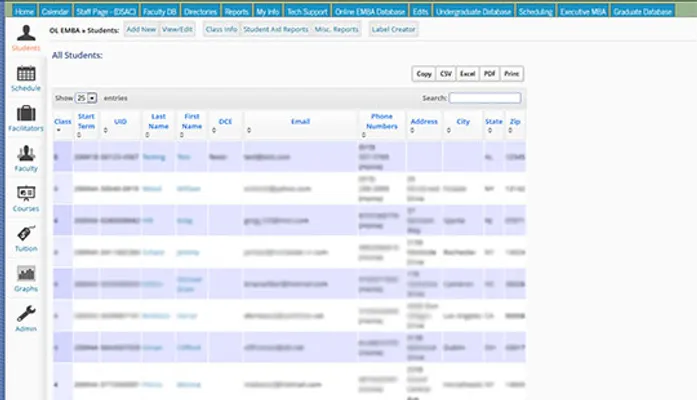Click the Tuition price tag icon
697x400 pixels.
point(26,233)
